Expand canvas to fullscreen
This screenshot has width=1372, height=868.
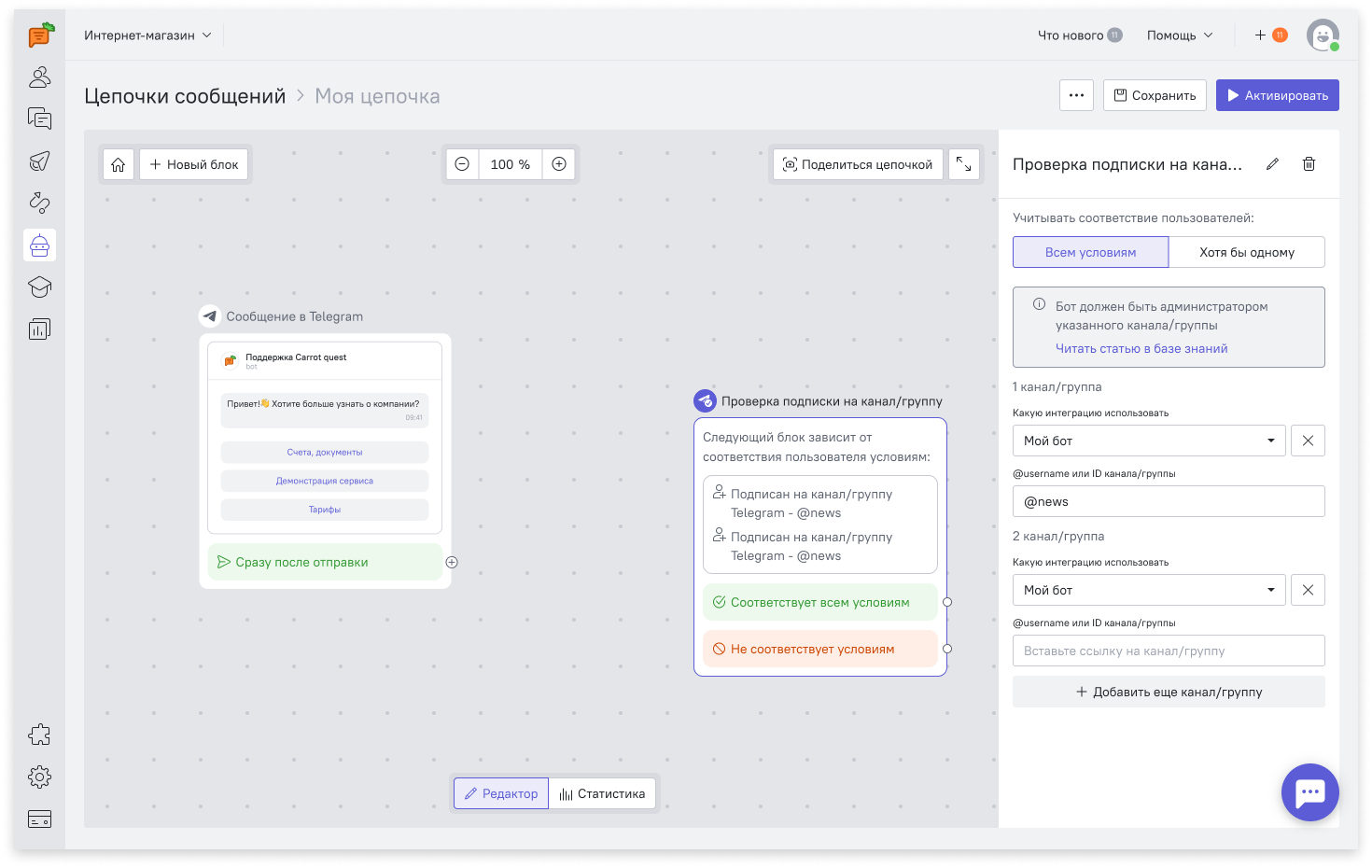pos(963,164)
